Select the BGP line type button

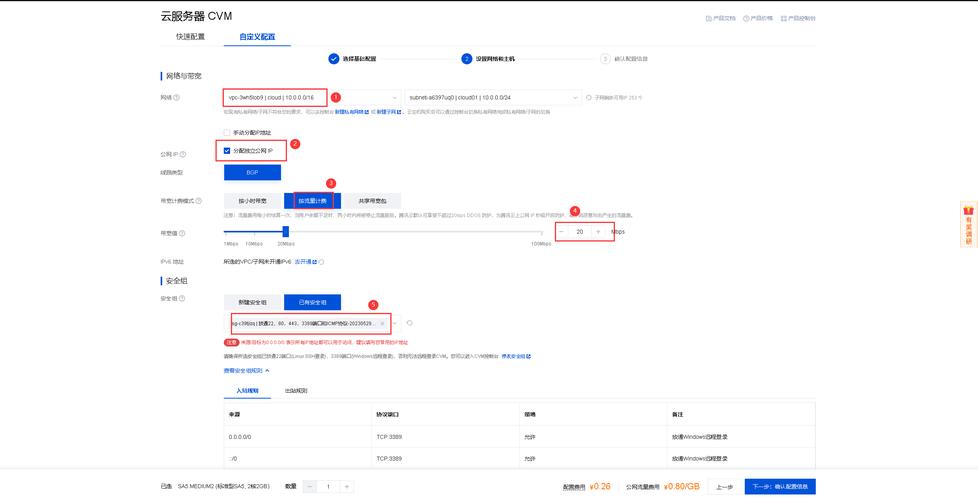(252, 172)
